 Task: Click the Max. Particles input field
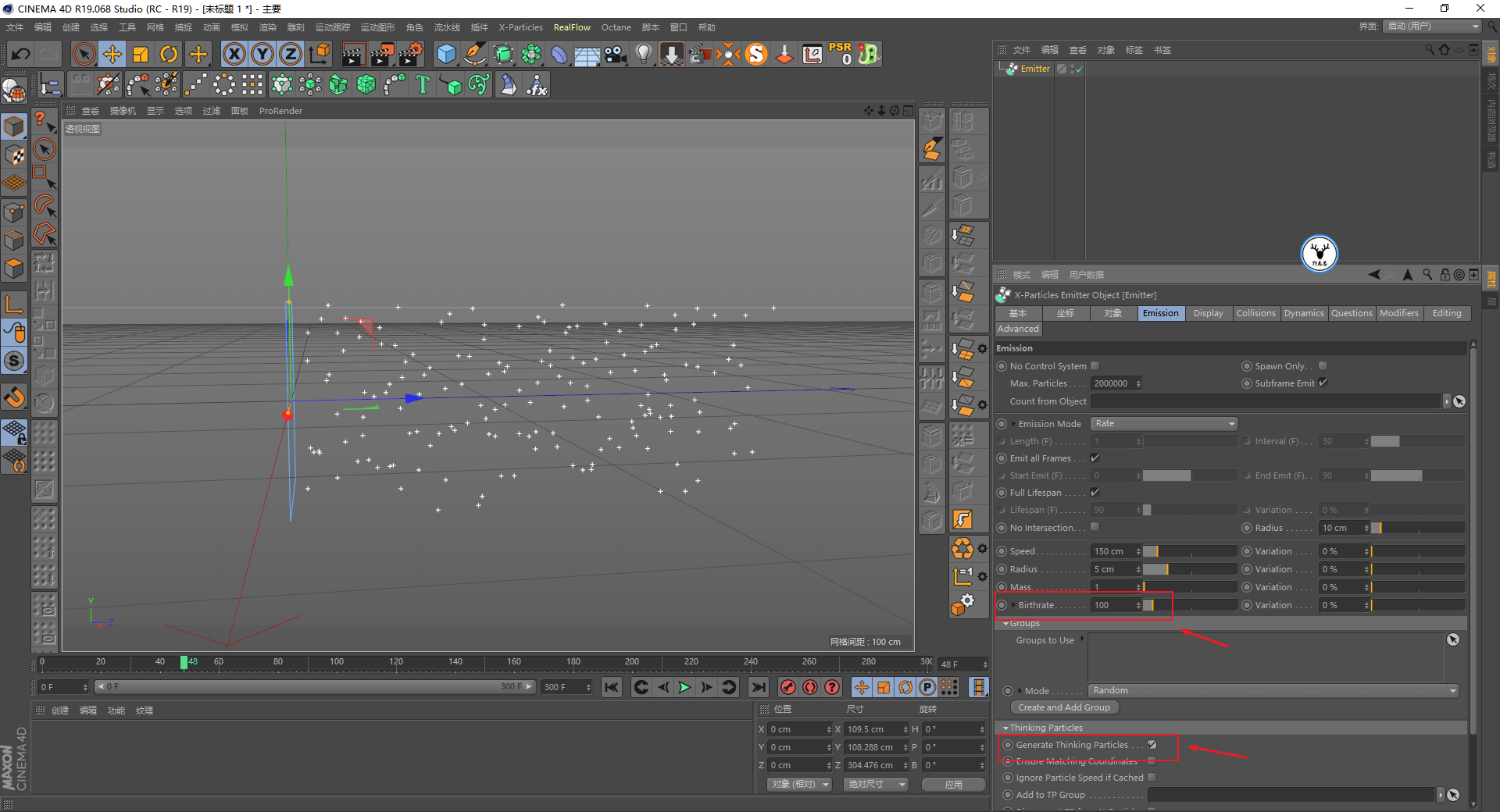tap(1113, 383)
